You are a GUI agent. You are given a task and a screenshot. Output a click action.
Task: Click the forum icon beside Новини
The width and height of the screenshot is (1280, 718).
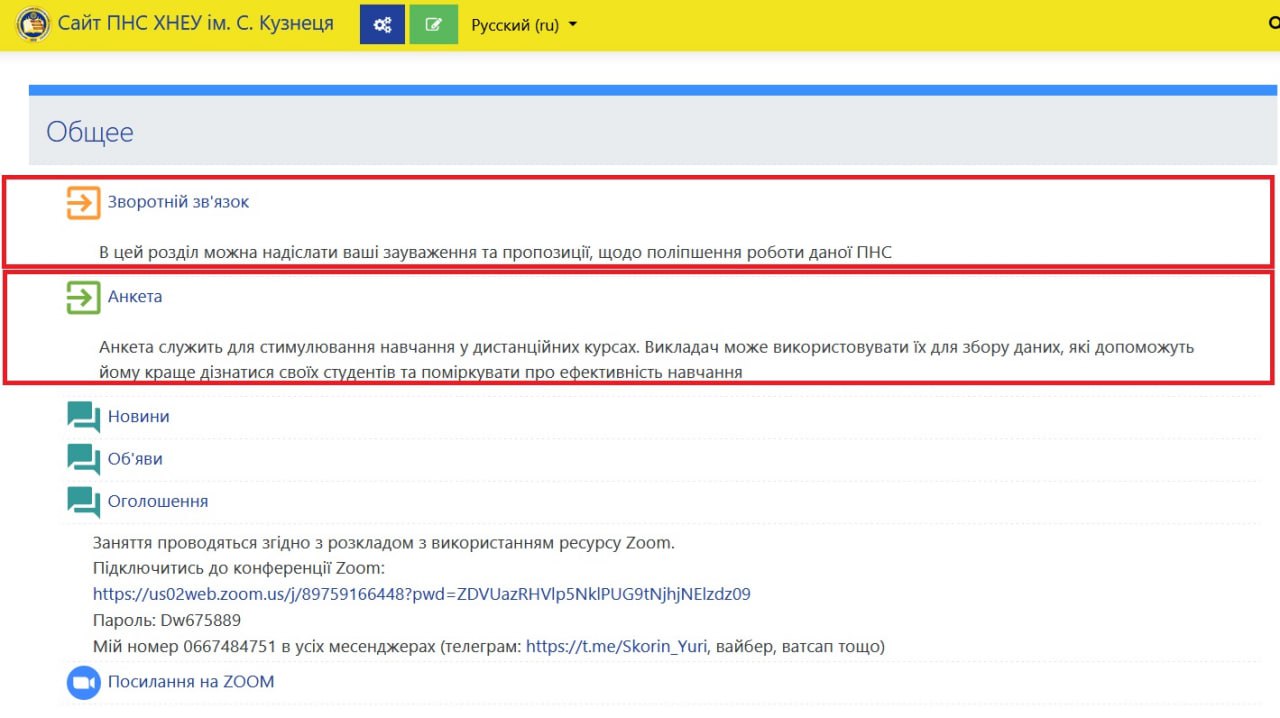[x=84, y=417]
